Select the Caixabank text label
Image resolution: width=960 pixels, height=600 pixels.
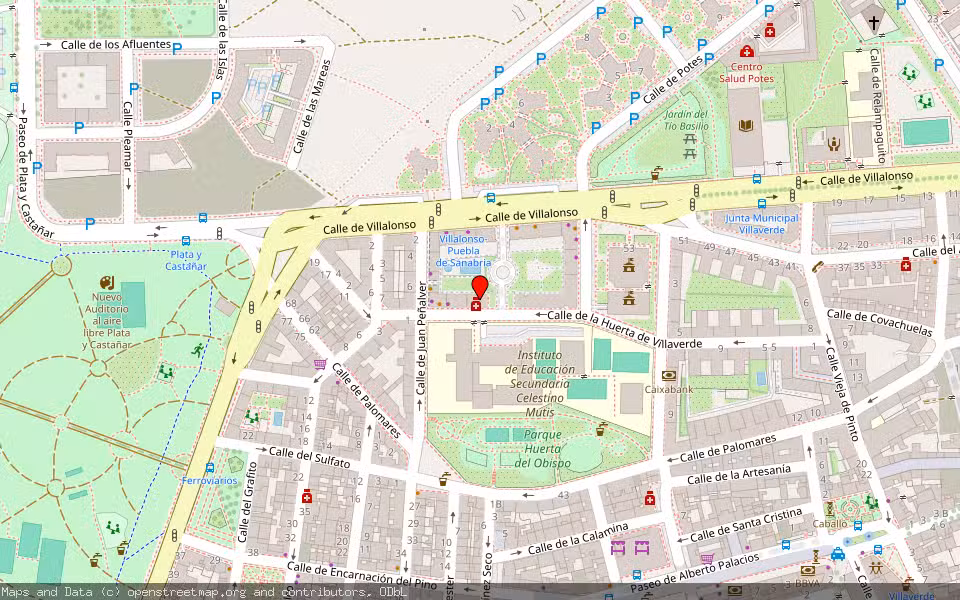(669, 389)
